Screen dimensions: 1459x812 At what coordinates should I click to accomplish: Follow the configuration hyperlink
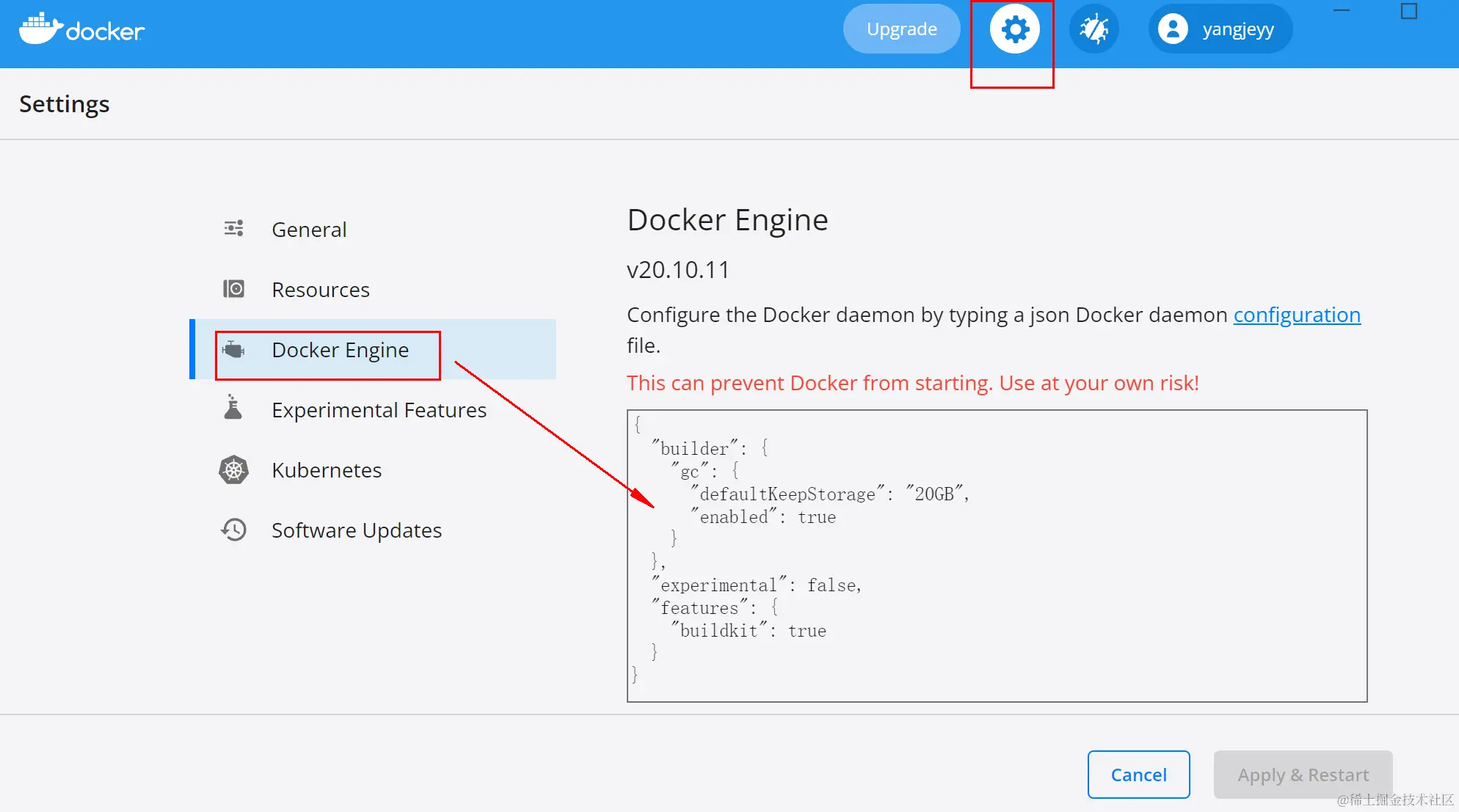(1297, 315)
